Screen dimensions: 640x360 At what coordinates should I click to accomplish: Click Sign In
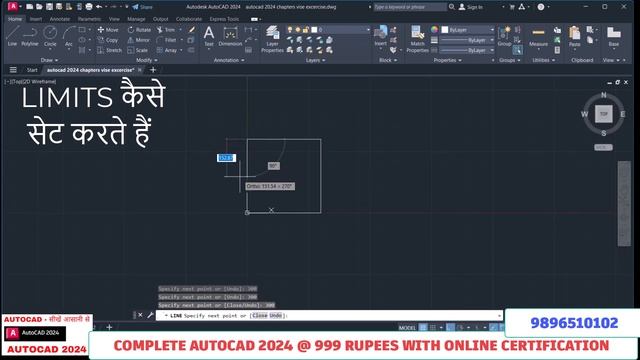[x=471, y=7]
